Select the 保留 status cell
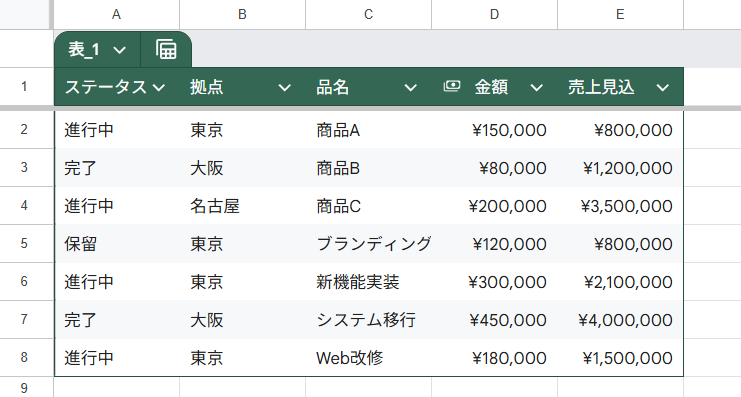This screenshot has width=741, height=397. point(117,244)
